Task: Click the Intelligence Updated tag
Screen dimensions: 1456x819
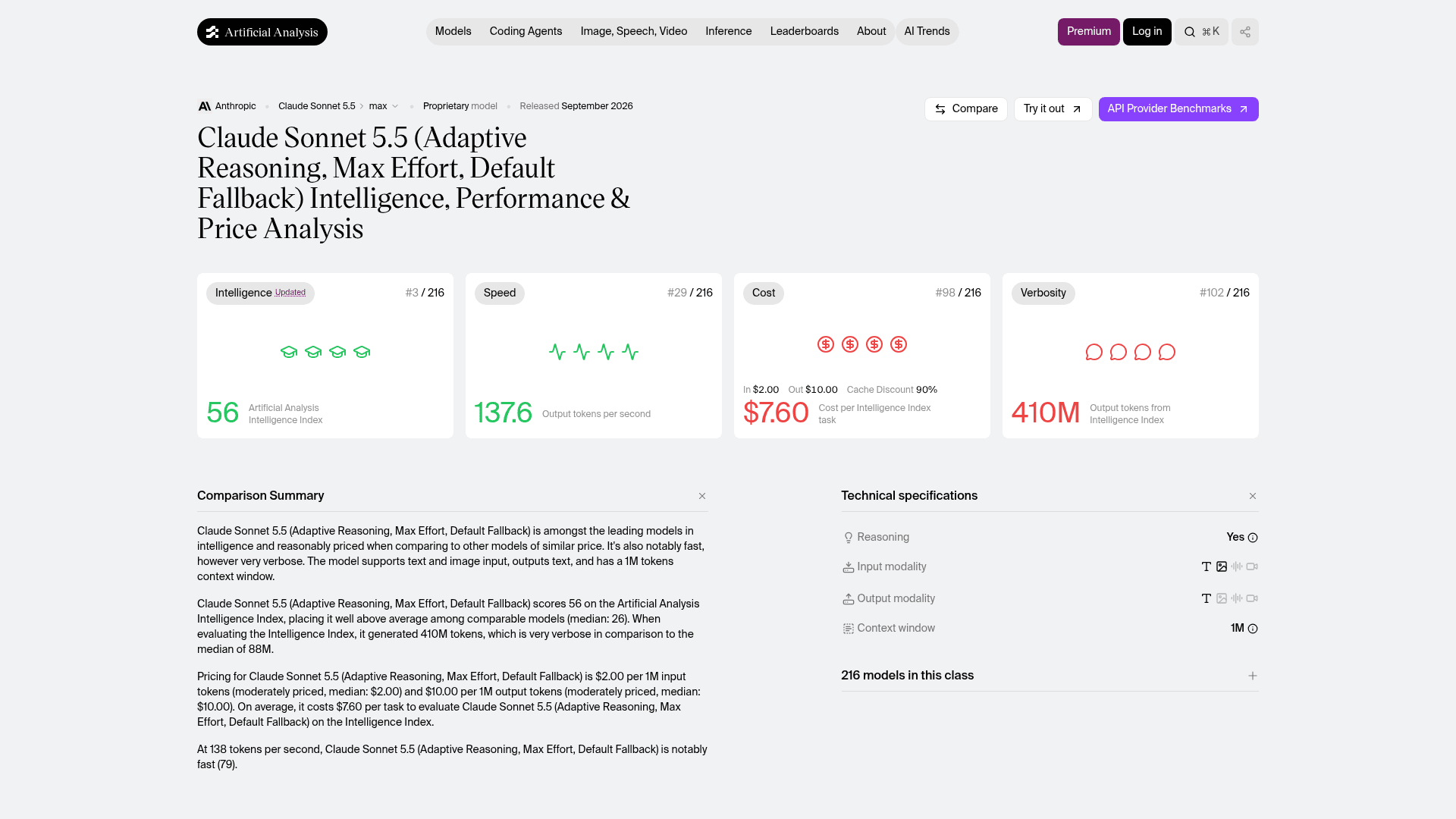Action: [260, 293]
